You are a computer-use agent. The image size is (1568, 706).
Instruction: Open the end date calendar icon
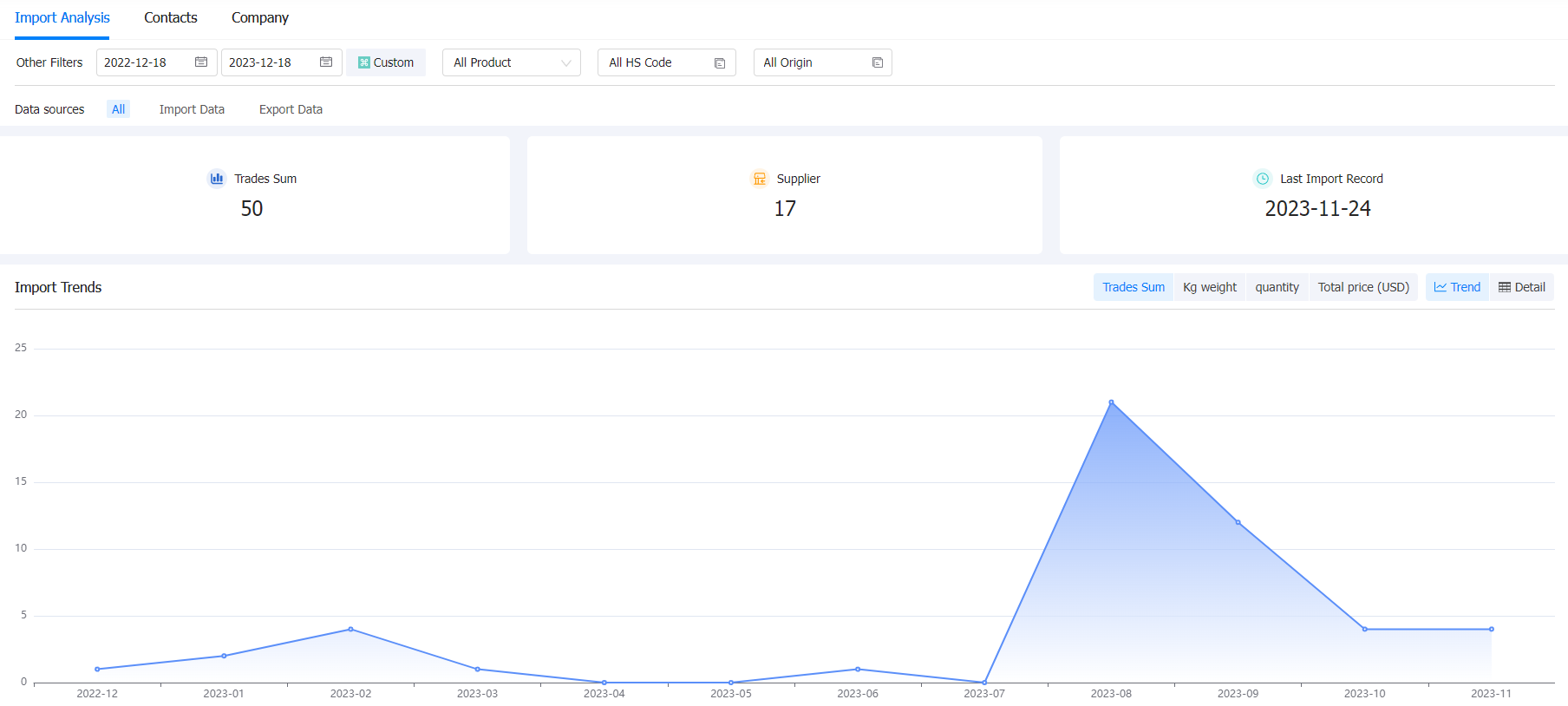click(x=326, y=62)
